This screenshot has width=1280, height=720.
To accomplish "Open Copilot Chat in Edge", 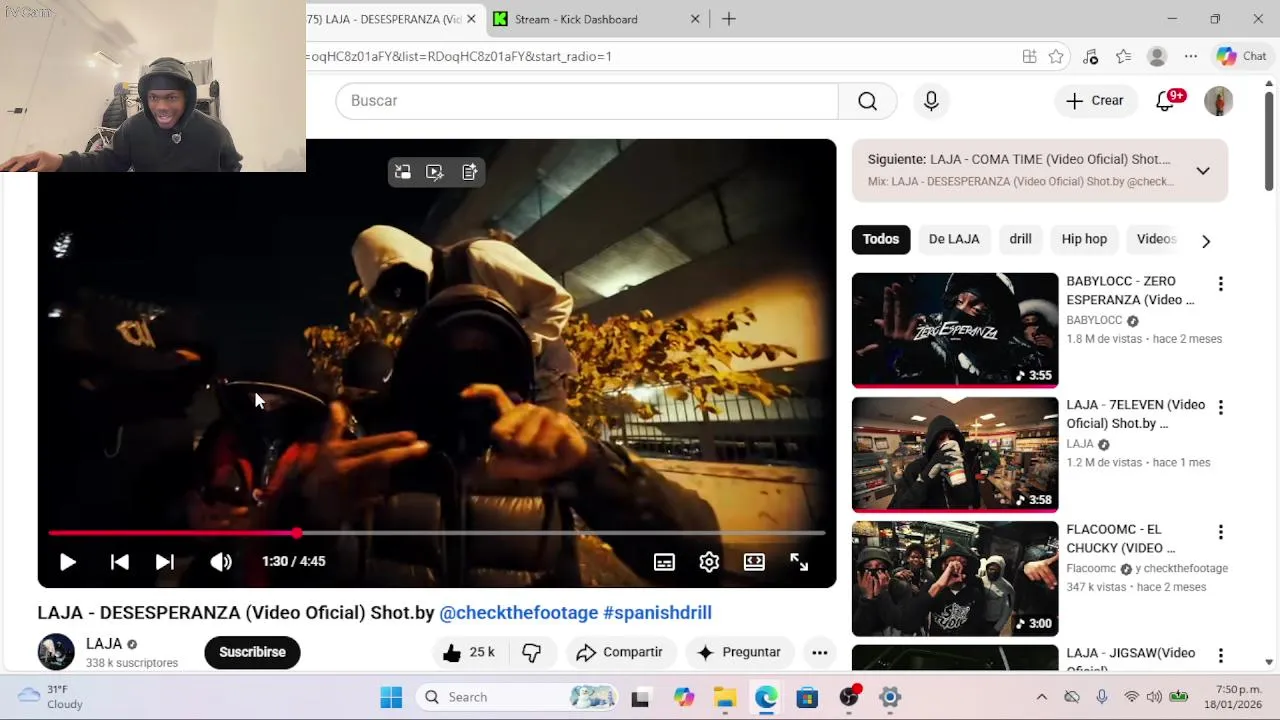I will pos(1241,57).
